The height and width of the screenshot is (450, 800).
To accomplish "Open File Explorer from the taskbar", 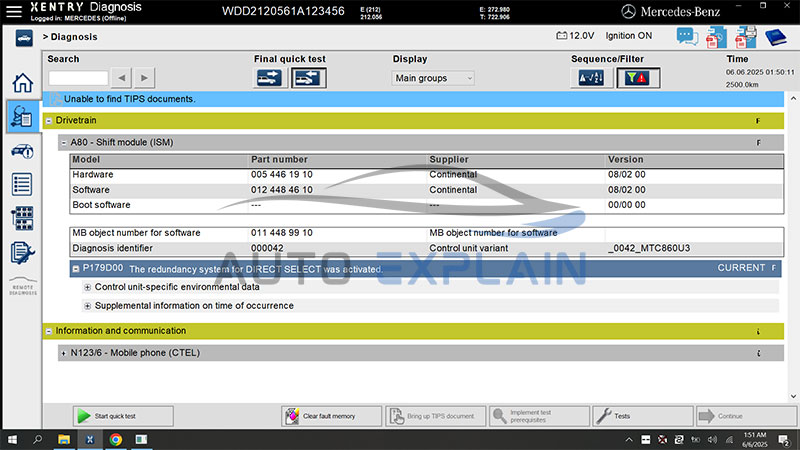I will point(64,439).
